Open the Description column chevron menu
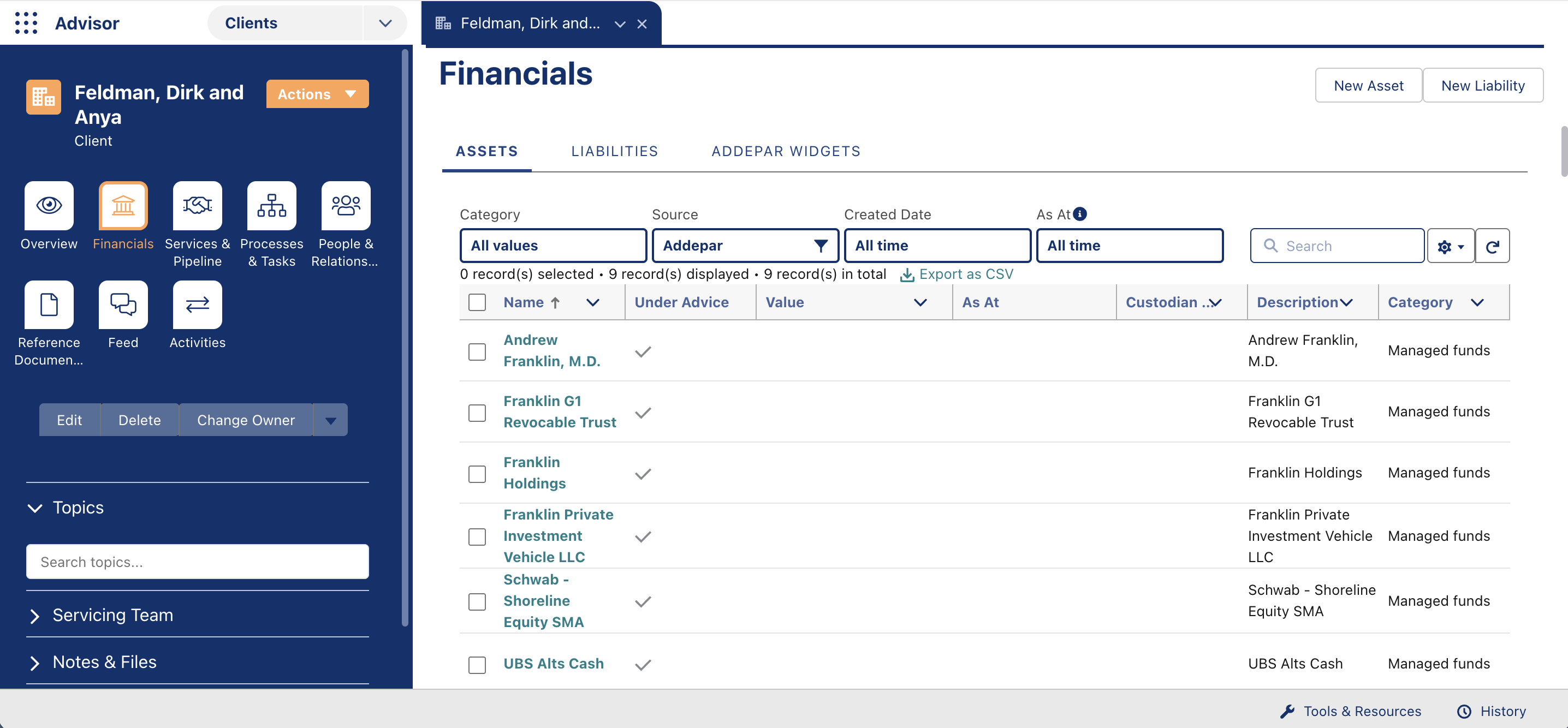 pos(1346,303)
